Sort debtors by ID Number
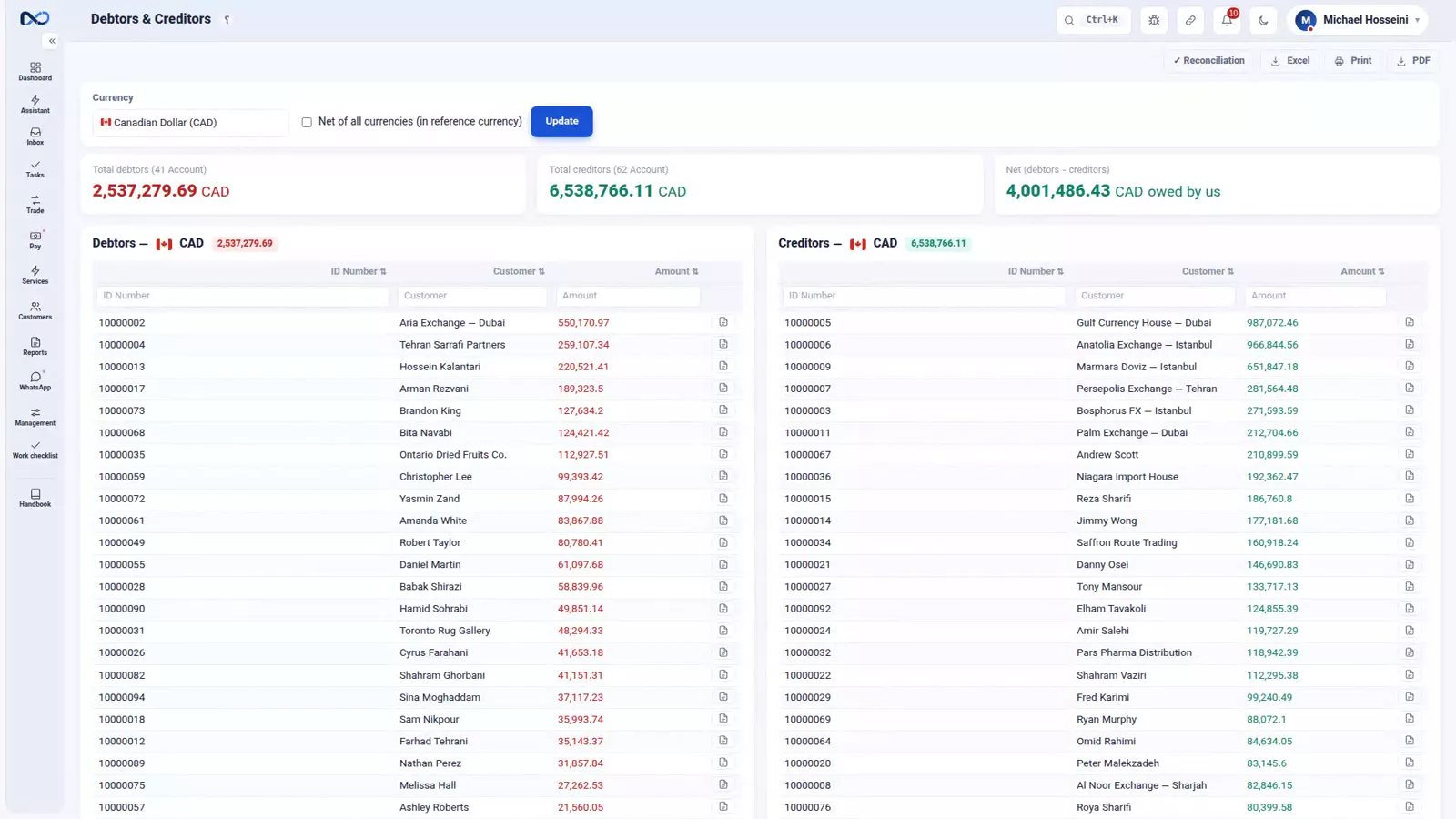 pos(359,271)
